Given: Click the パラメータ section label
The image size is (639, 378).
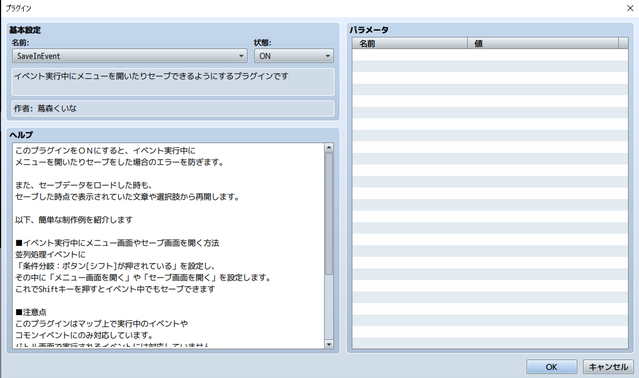Looking at the screenshot, I should click(369, 30).
